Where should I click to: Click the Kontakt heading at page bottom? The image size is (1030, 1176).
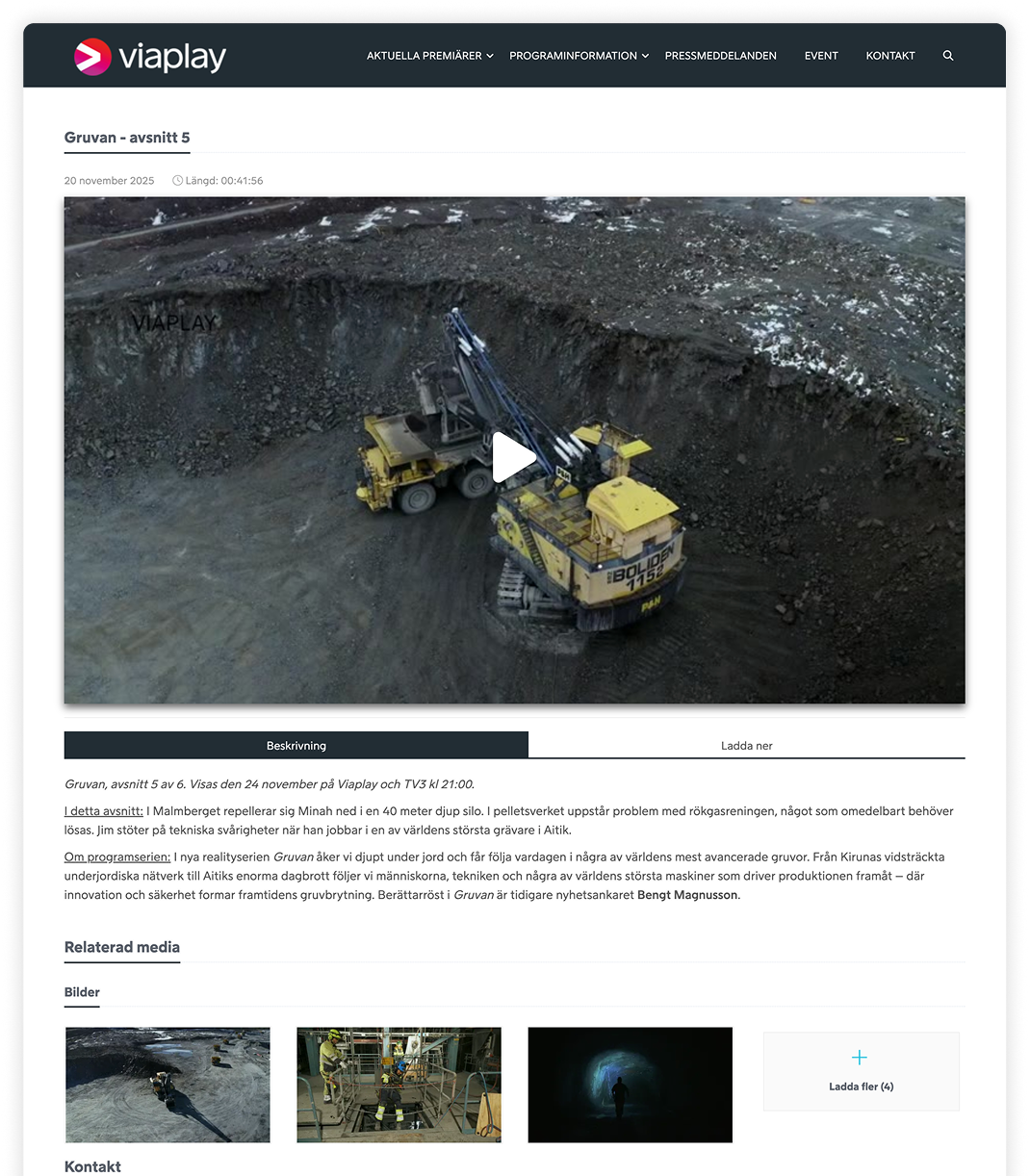92,1166
